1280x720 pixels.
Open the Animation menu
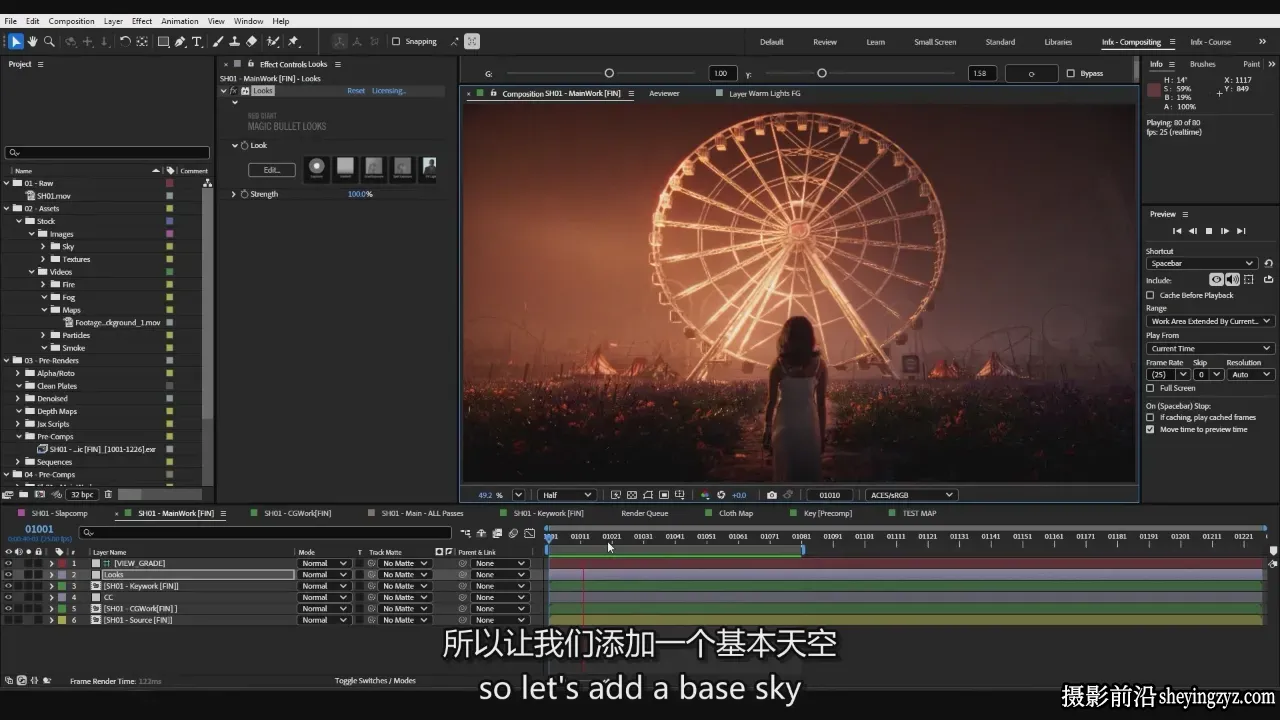[180, 21]
